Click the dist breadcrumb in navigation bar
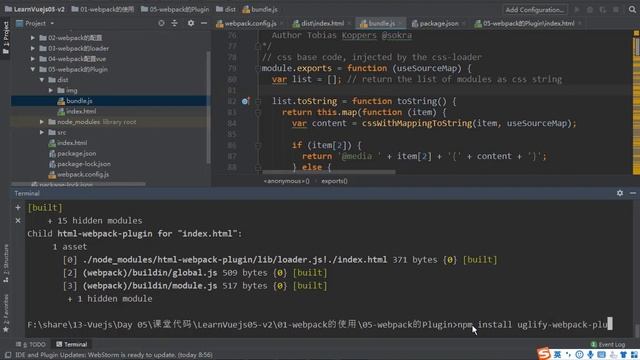 click(x=226, y=9)
